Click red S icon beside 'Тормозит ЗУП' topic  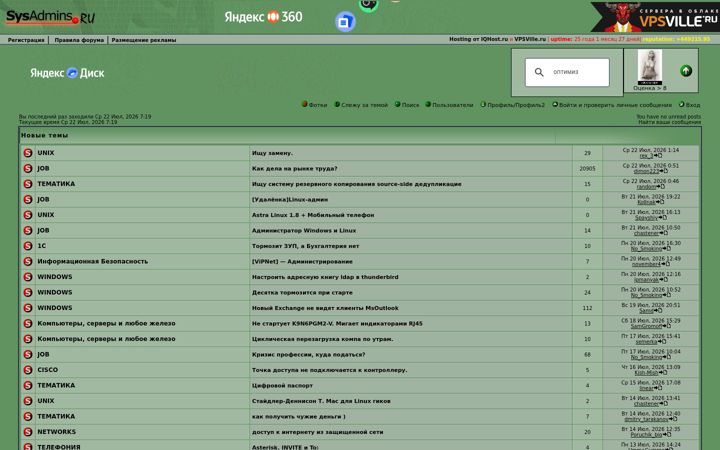28,246
